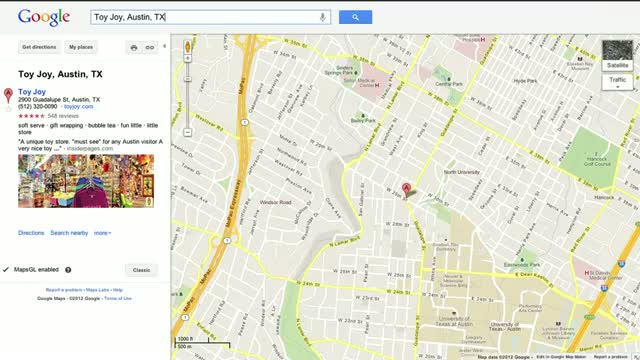Click the North University map label
The image size is (640, 360).
click(461, 172)
